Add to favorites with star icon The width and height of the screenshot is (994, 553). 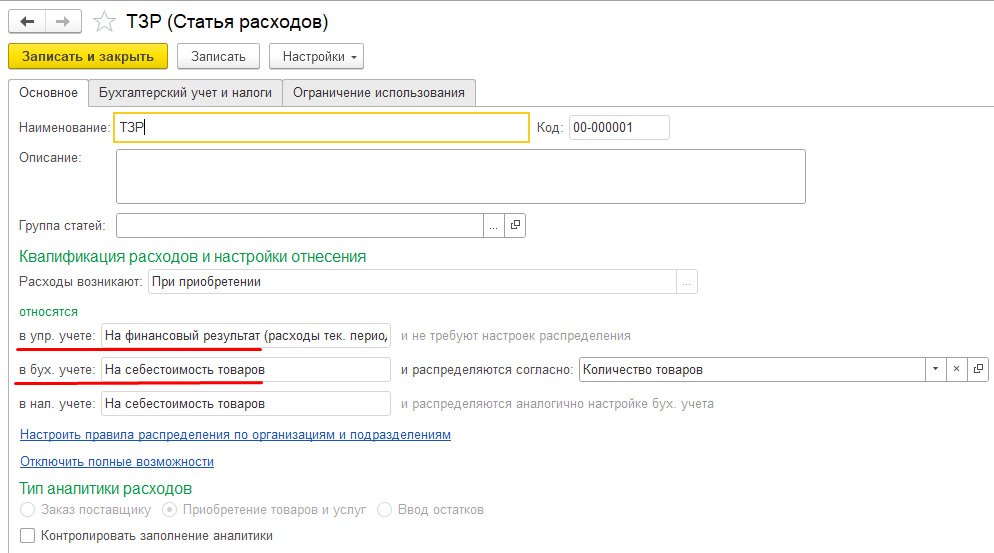pos(104,21)
